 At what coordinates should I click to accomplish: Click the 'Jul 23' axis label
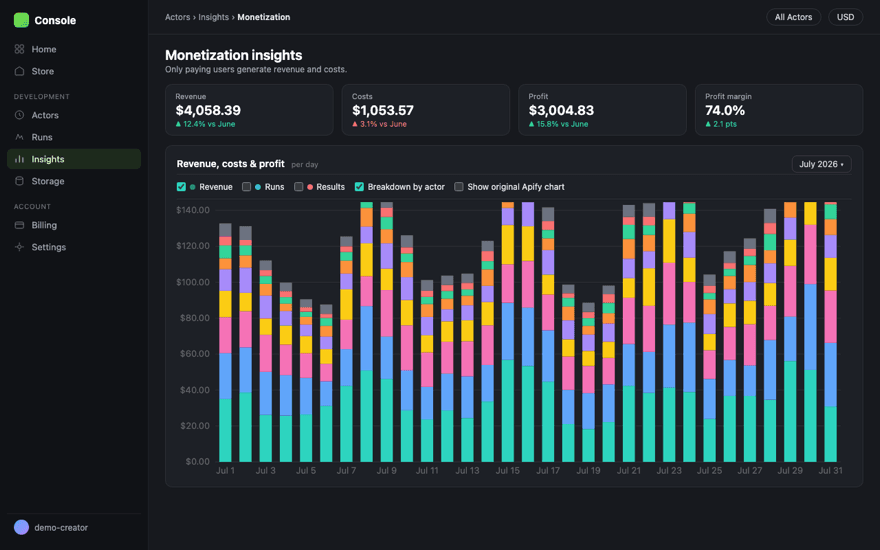pos(669,470)
